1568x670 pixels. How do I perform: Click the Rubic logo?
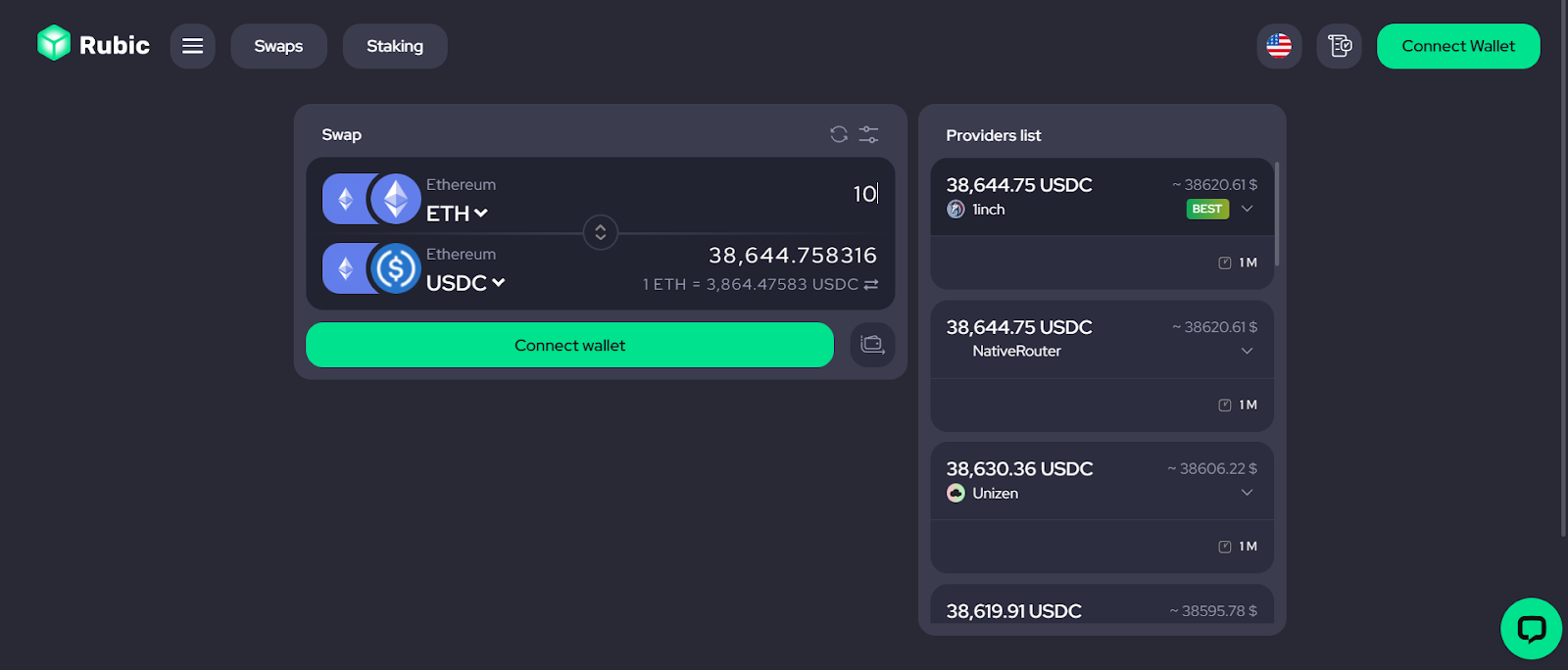tap(93, 45)
